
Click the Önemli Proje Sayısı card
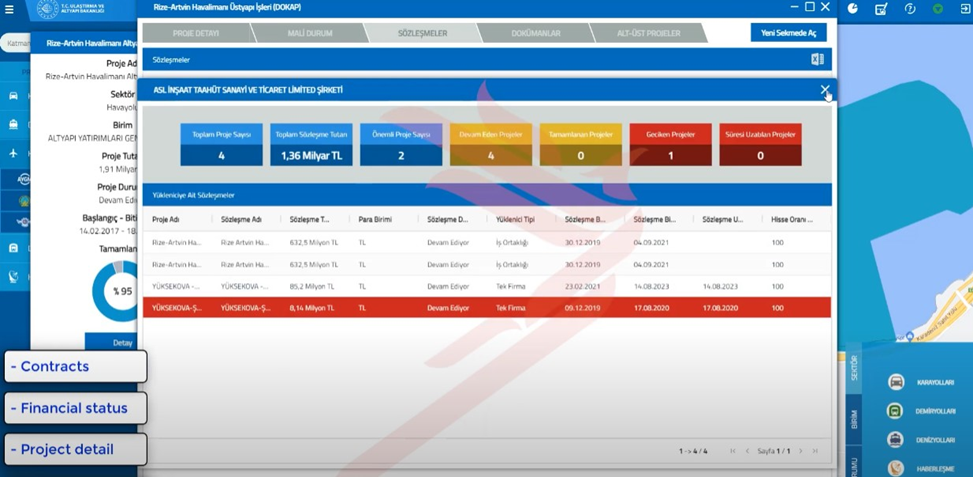[401, 145]
